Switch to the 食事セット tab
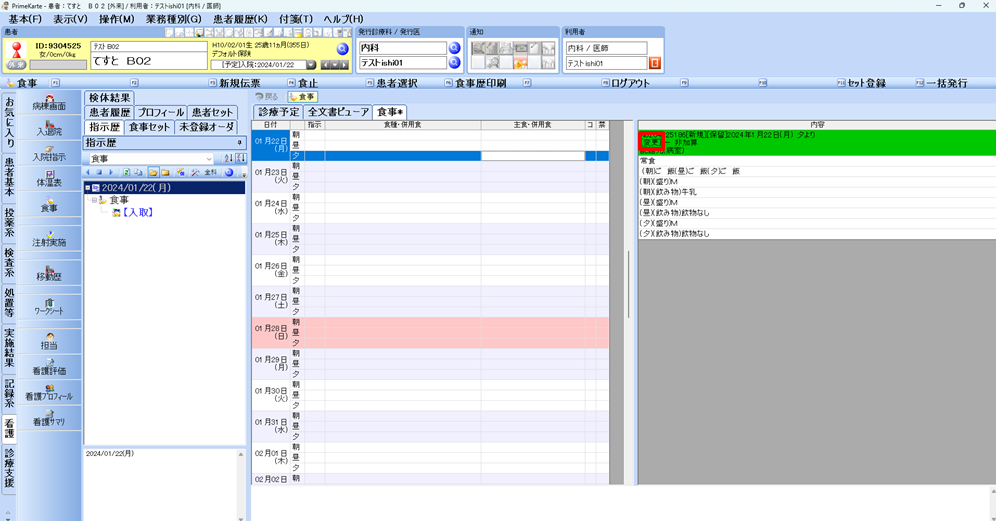The image size is (997, 521). [149, 127]
